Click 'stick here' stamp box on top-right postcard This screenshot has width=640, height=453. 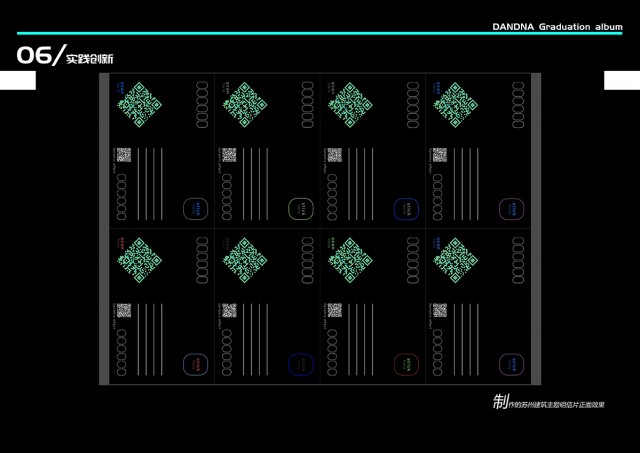511,209
